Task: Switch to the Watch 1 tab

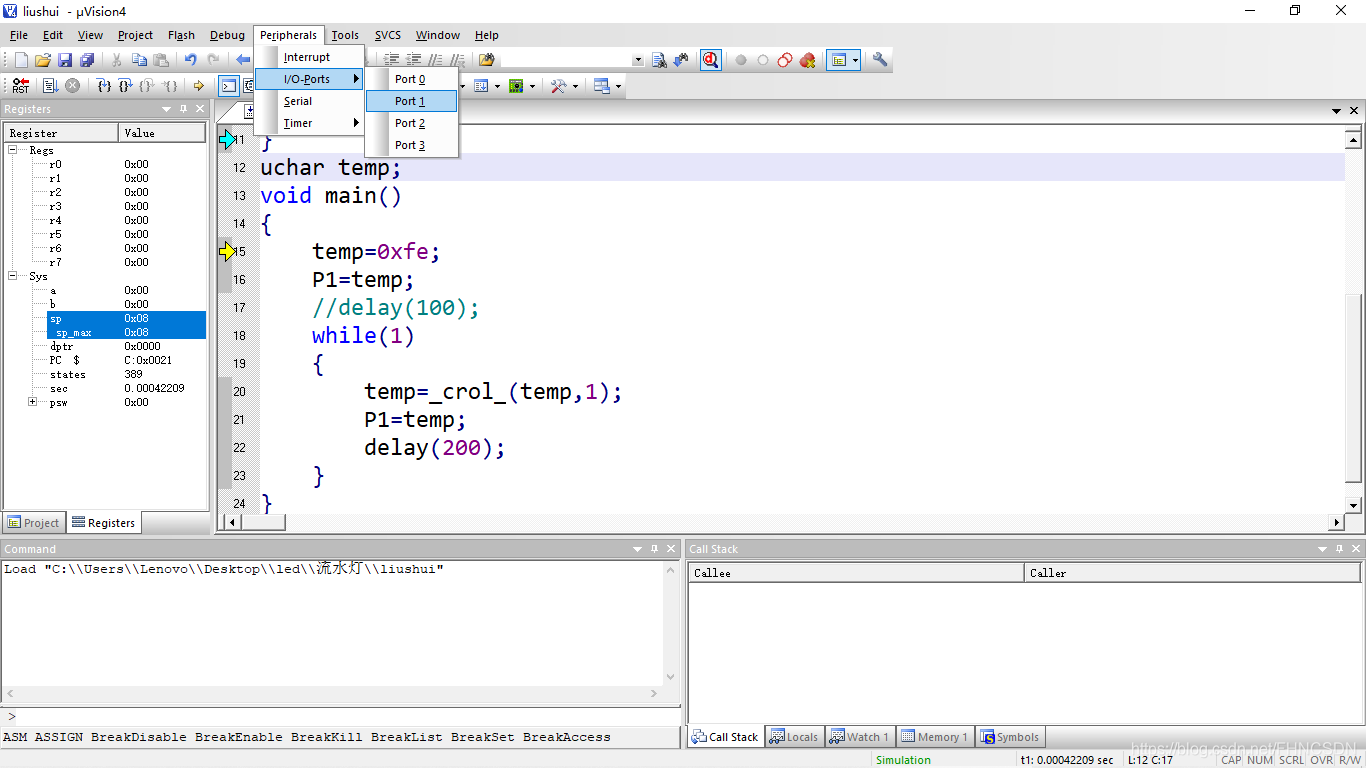Action: click(859, 737)
